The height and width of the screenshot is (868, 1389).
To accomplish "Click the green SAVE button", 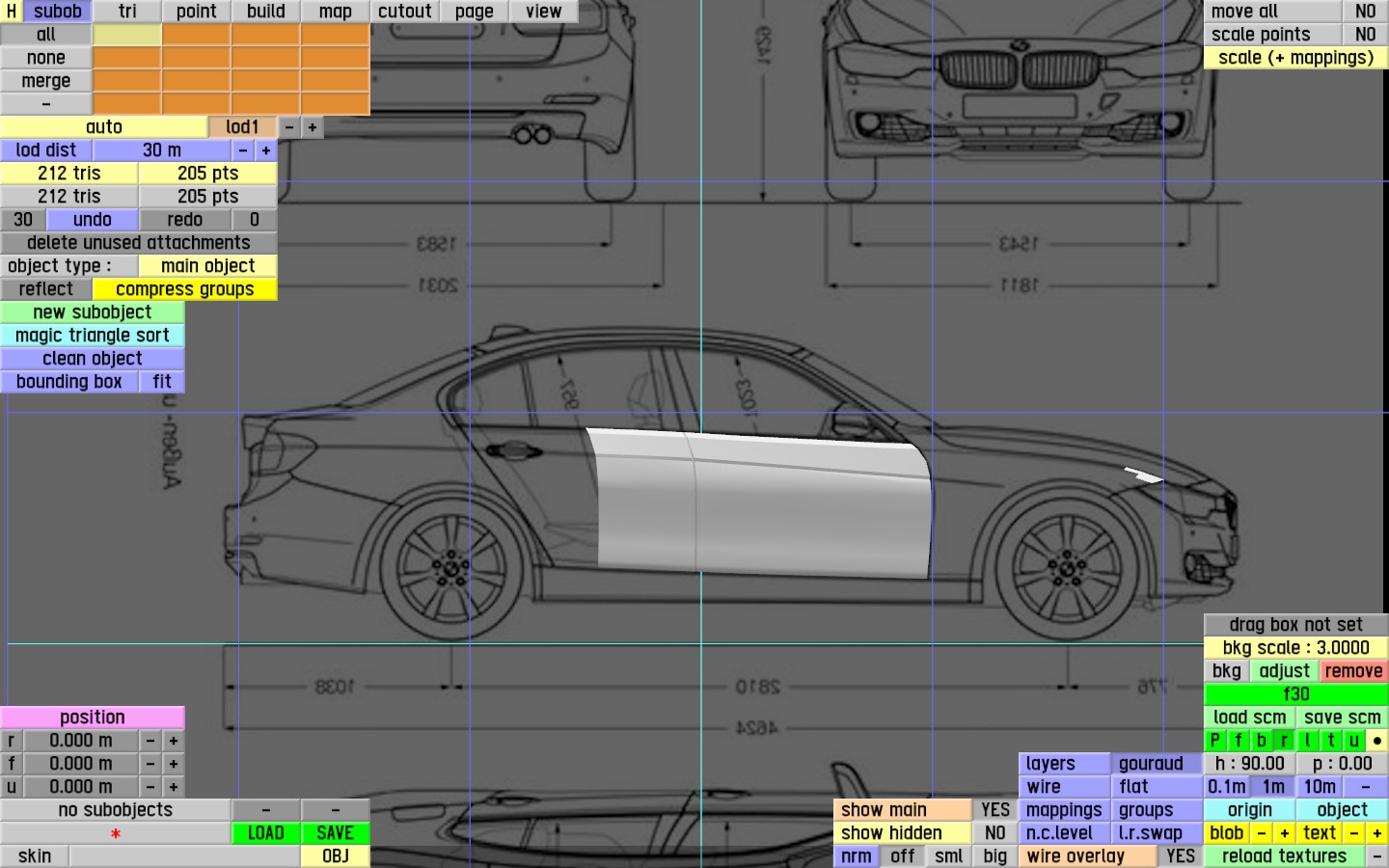I will pyautogui.click(x=336, y=833).
